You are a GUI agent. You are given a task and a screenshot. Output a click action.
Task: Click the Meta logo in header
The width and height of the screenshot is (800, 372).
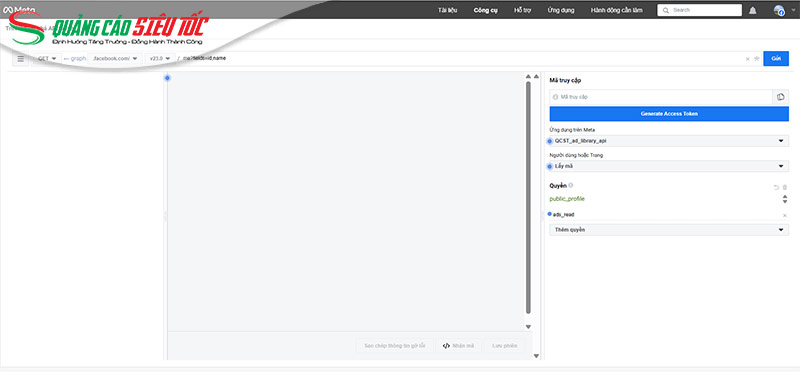(x=19, y=10)
